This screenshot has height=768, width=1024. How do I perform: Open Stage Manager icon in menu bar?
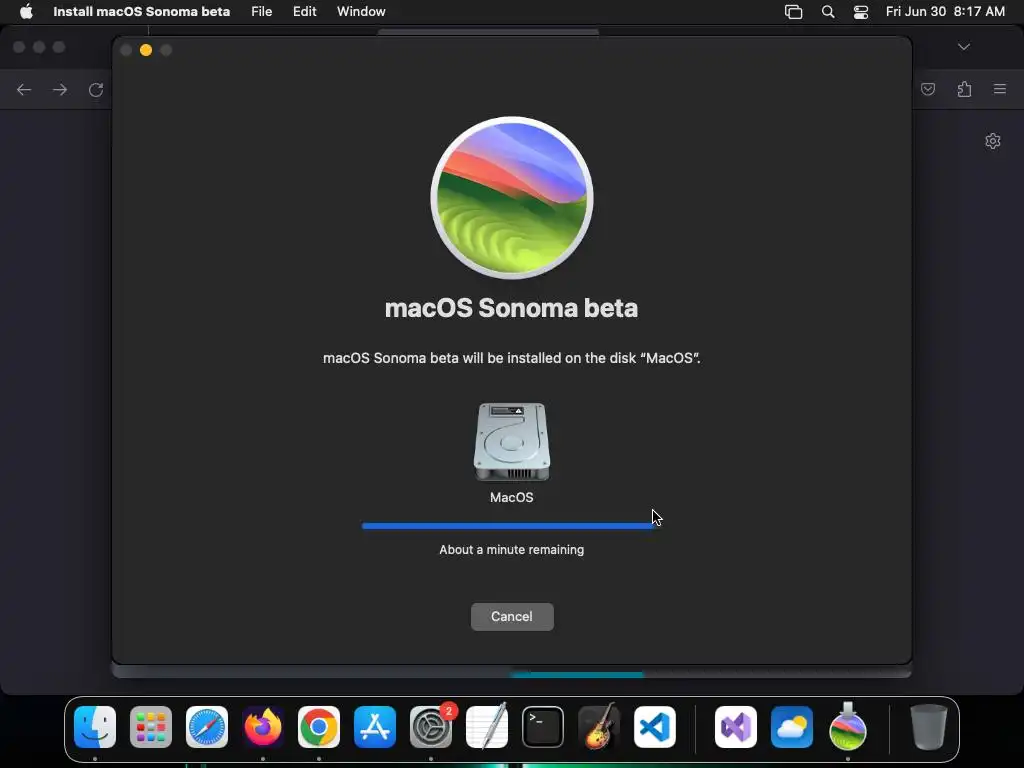(x=793, y=12)
